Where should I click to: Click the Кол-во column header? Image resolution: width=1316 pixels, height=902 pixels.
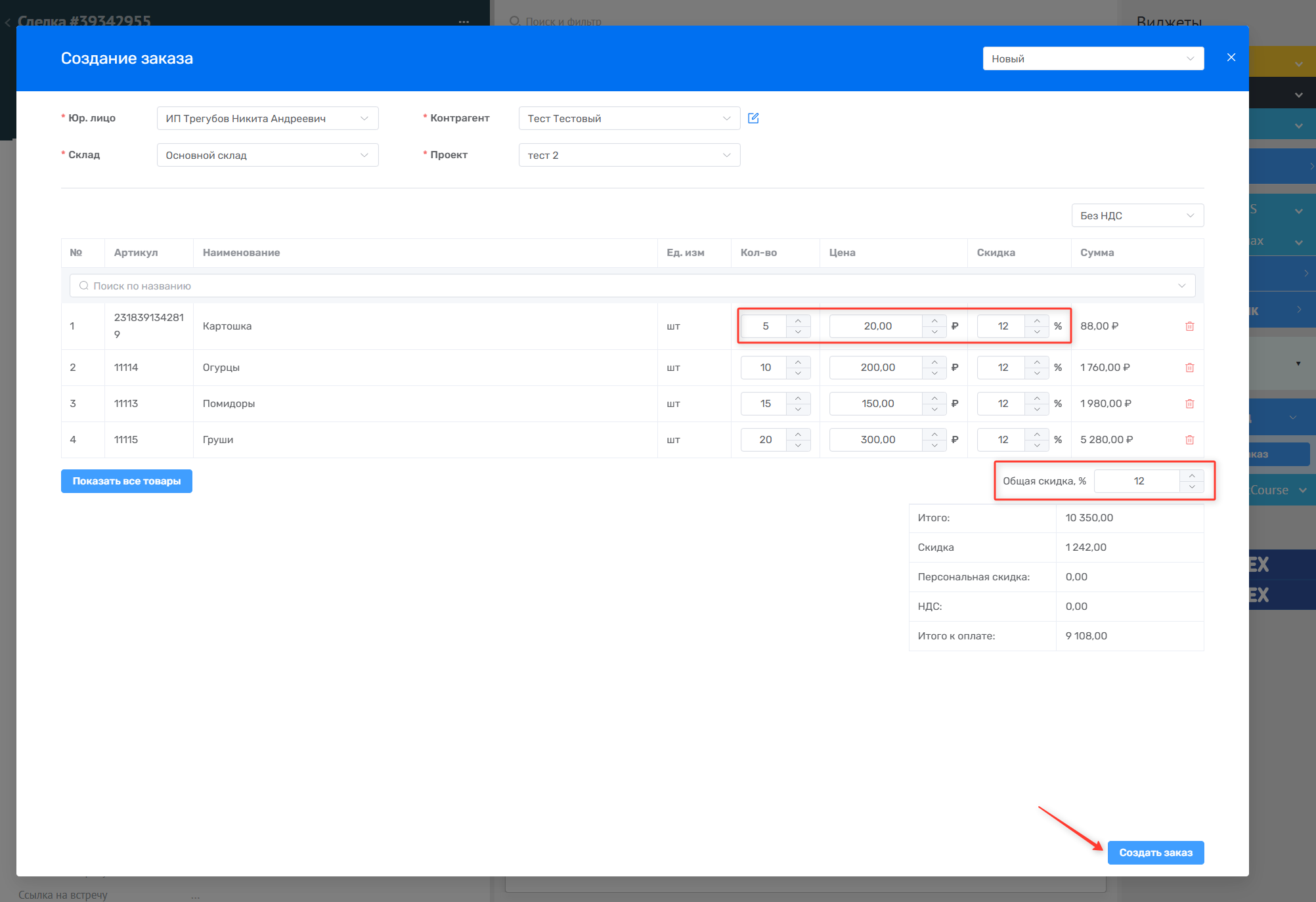click(x=758, y=253)
